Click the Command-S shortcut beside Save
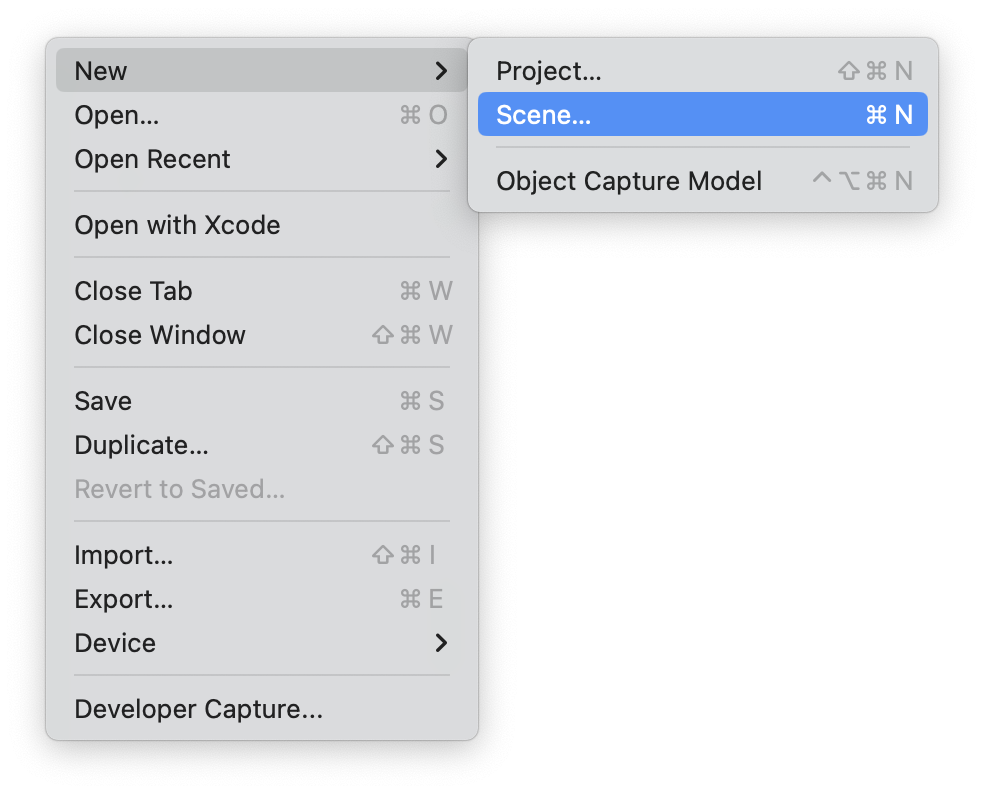The height and width of the screenshot is (794, 984). point(422,401)
